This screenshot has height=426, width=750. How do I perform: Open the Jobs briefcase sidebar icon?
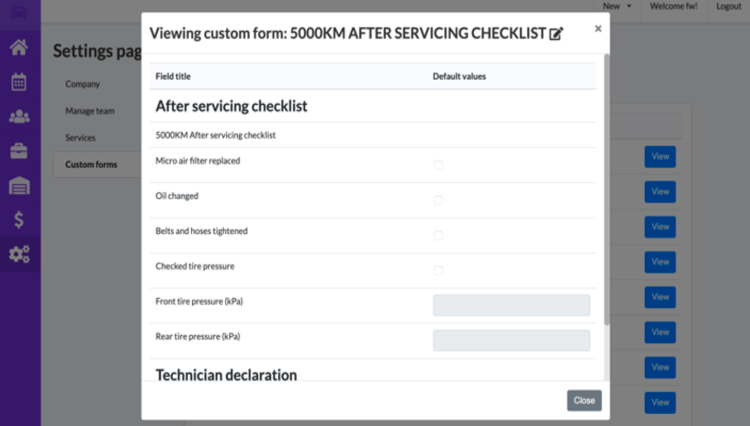(x=19, y=151)
